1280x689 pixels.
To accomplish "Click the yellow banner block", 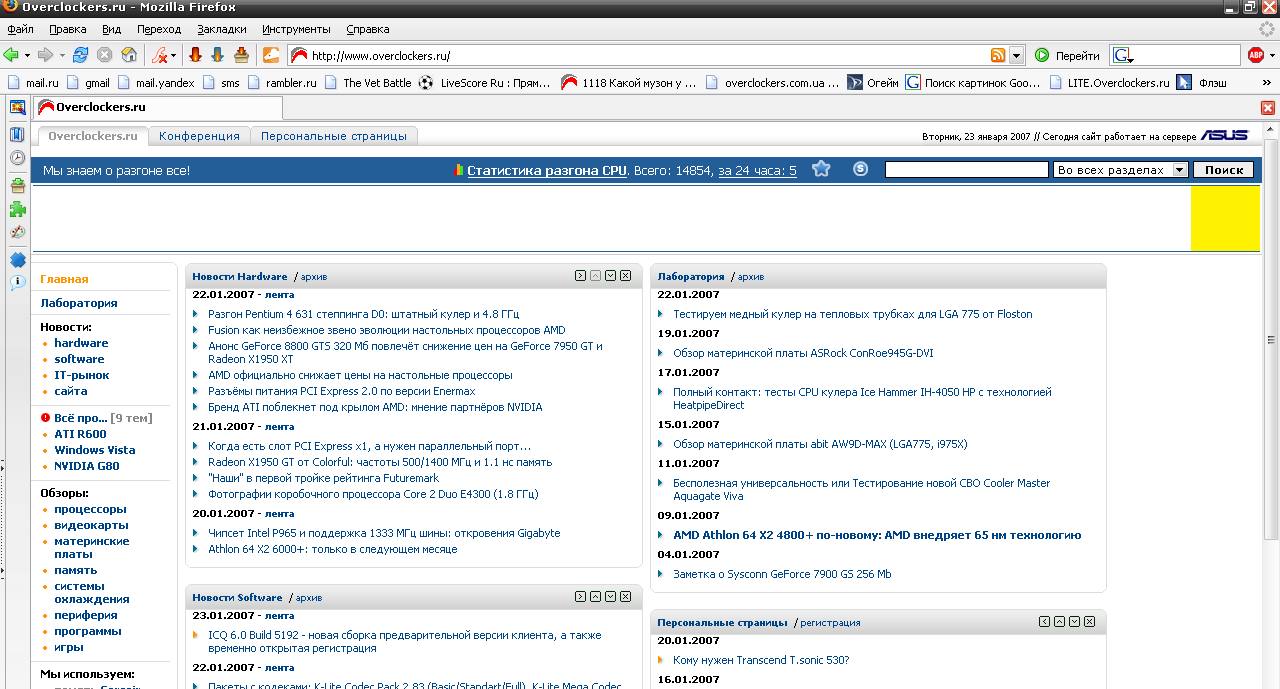I will 1225,218.
